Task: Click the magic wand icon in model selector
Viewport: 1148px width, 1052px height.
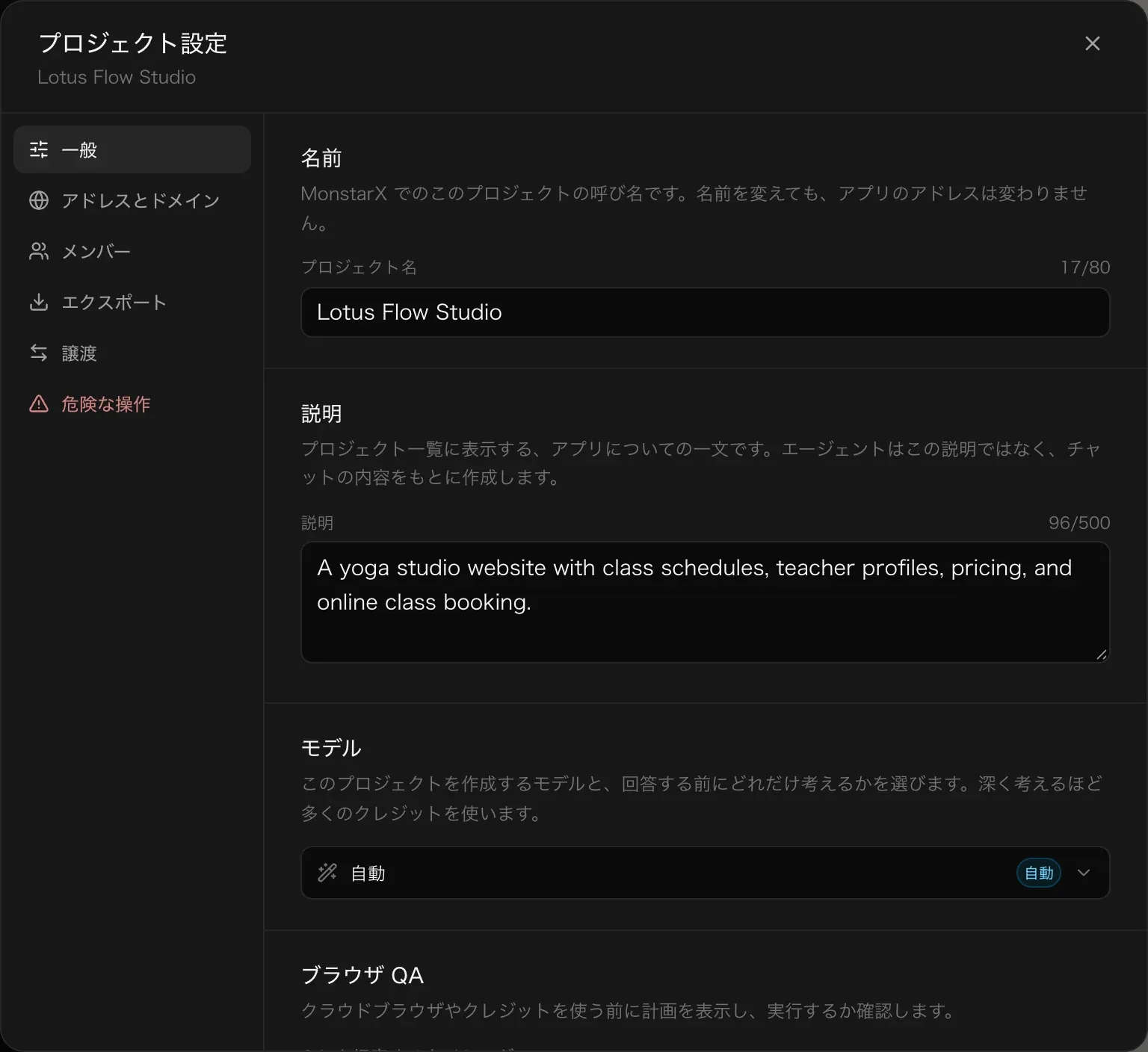Action: (x=327, y=873)
